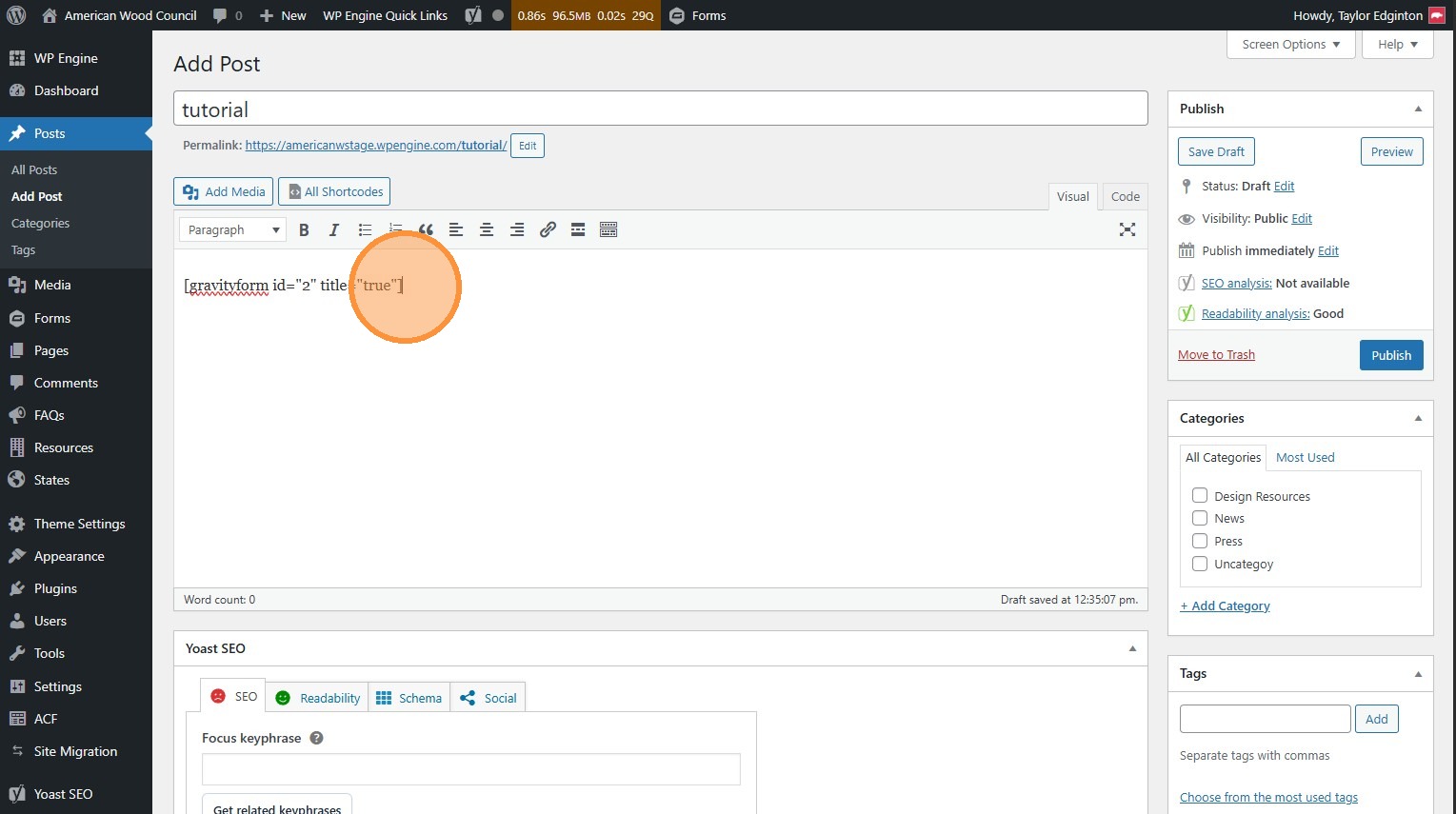Edit the post Visibility
The height and width of the screenshot is (814, 1456).
coord(1302,219)
